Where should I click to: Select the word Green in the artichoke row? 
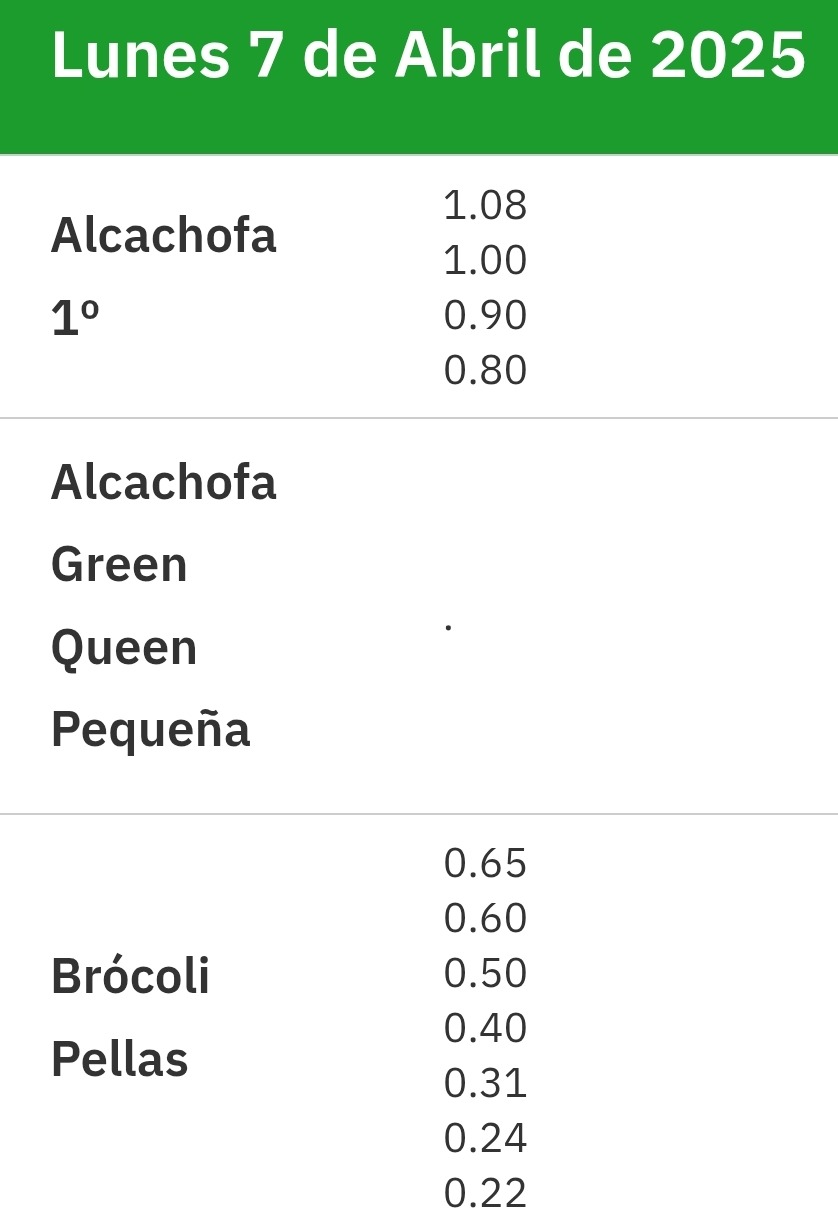(119, 564)
